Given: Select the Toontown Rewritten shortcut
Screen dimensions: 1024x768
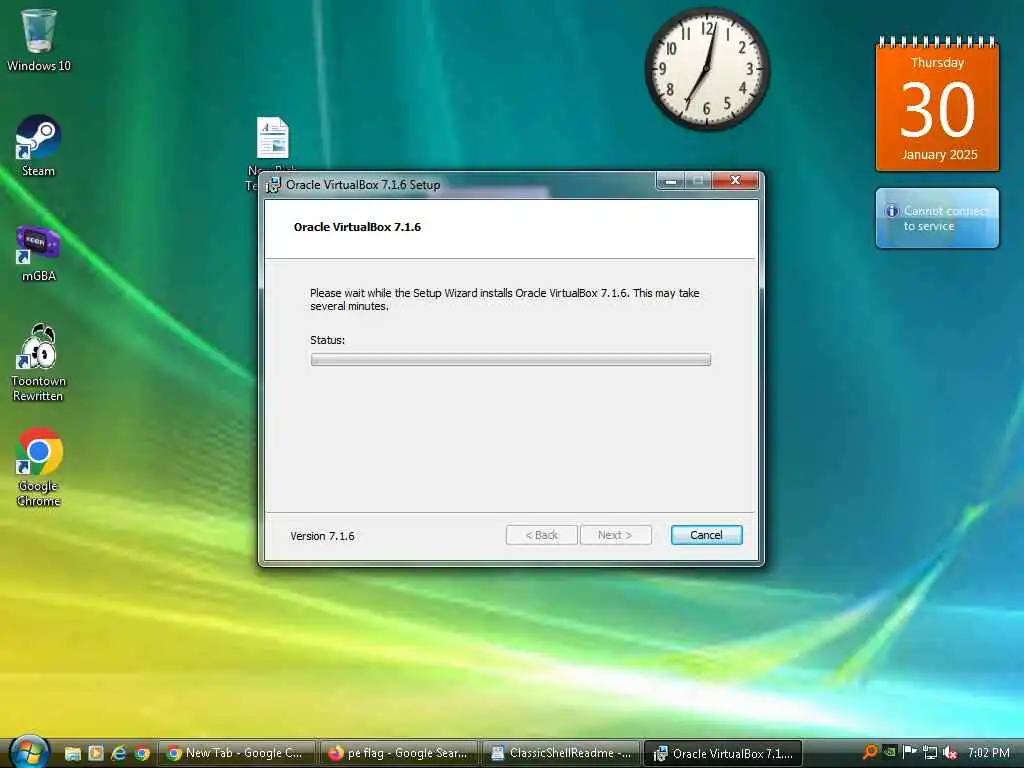Looking at the screenshot, I should [x=39, y=362].
